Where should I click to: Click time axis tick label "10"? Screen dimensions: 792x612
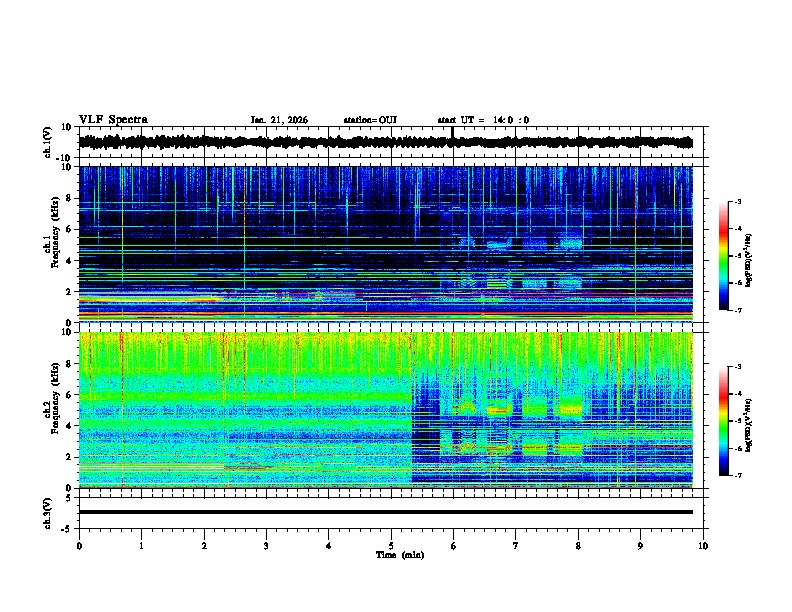703,546
